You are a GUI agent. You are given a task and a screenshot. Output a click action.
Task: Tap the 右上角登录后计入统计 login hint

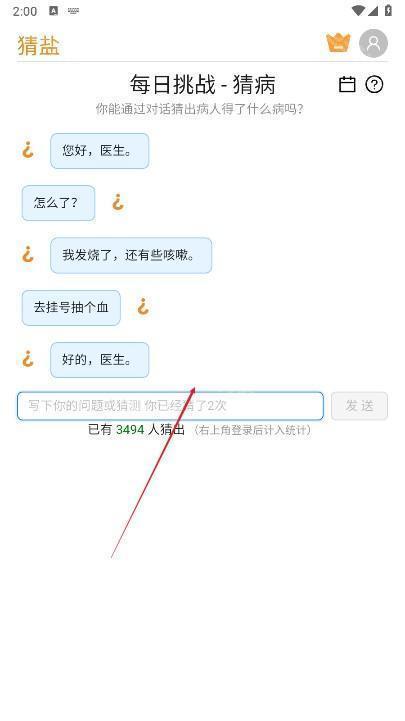(252, 430)
